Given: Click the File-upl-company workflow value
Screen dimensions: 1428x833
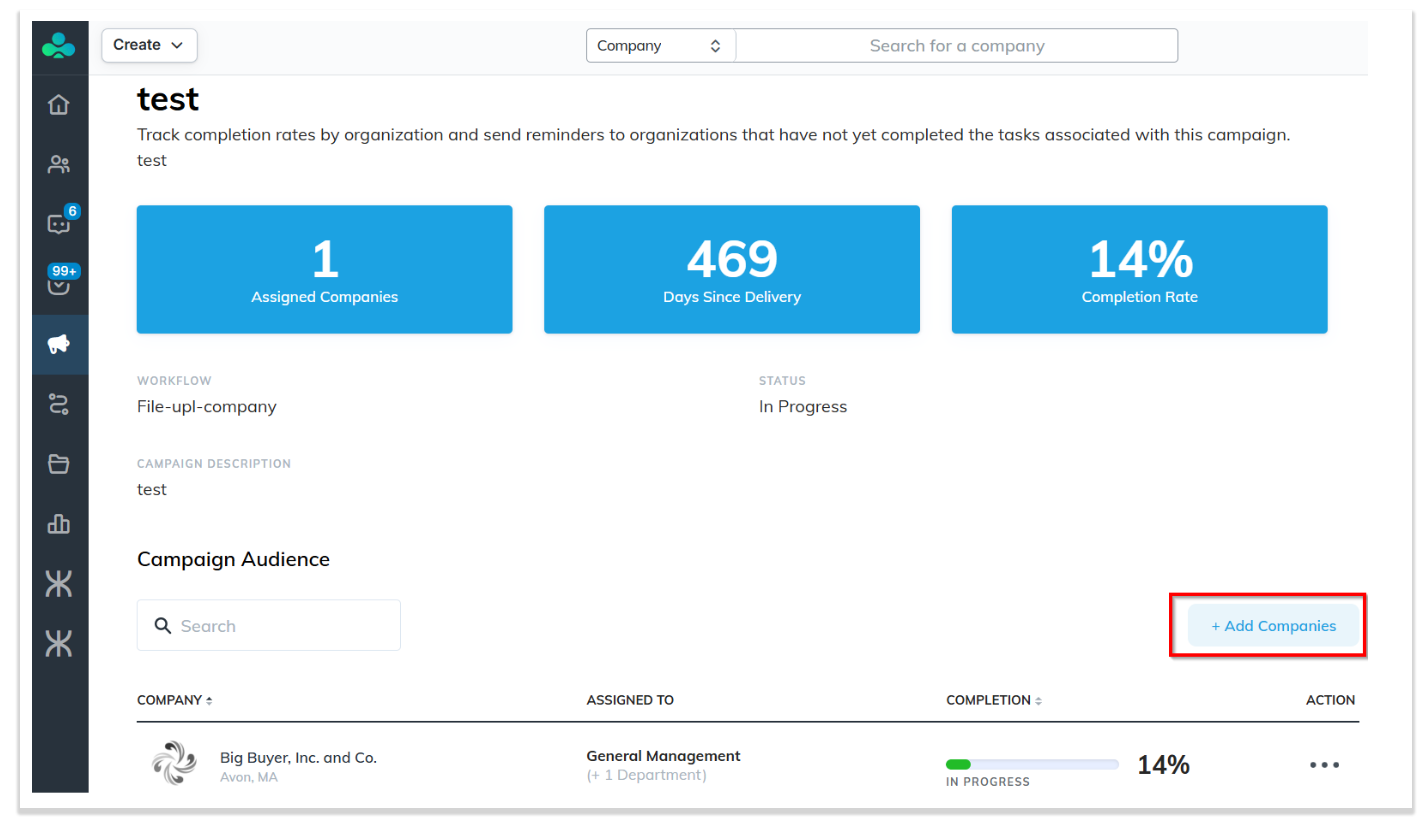Looking at the screenshot, I should tap(207, 407).
